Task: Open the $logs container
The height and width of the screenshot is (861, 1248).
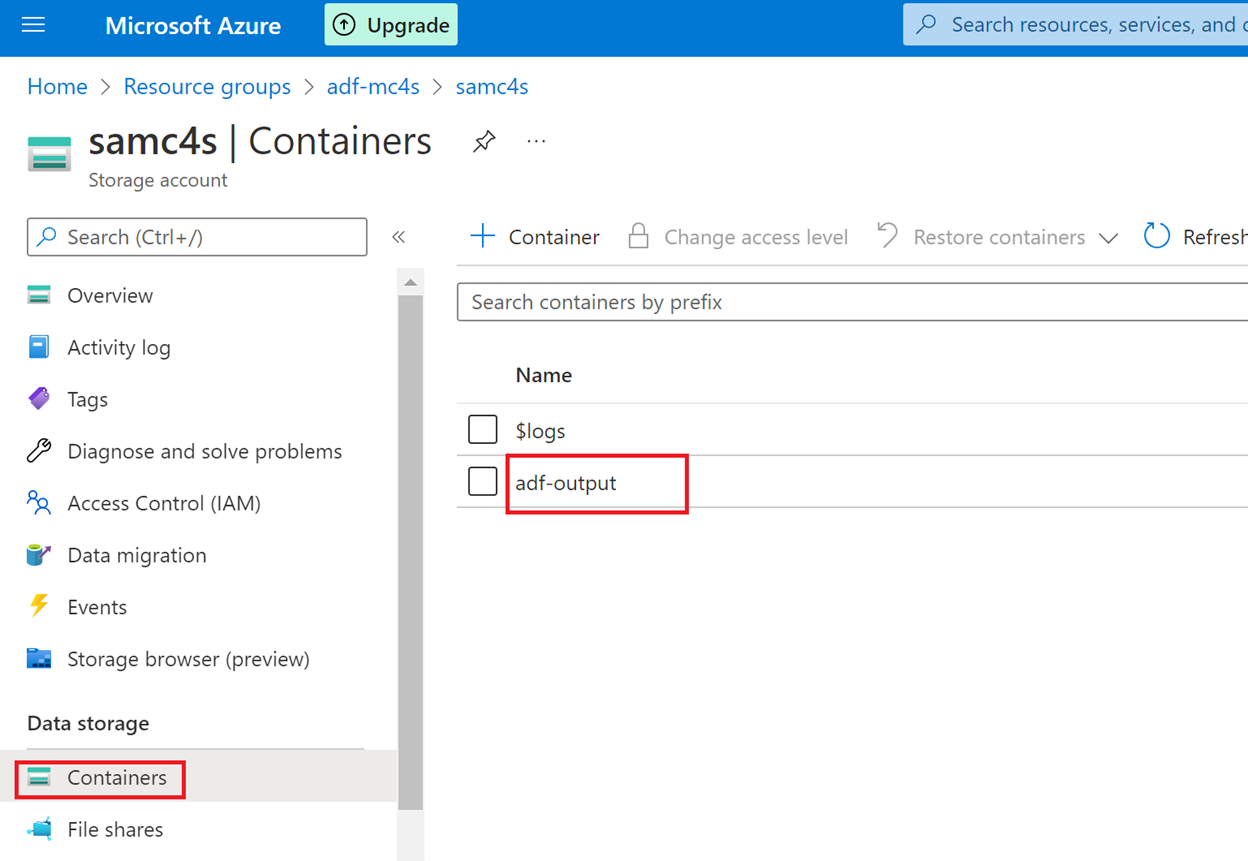Action: [x=541, y=431]
